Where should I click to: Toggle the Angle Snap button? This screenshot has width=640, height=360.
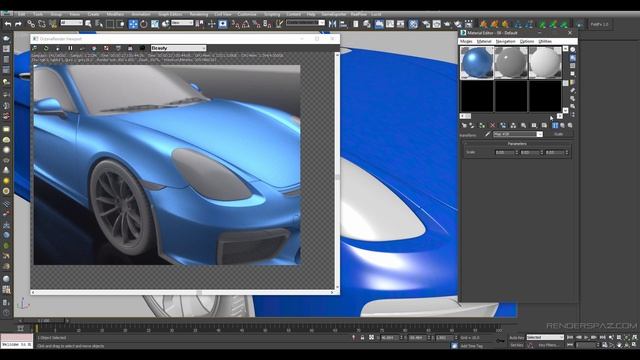tap(246, 24)
